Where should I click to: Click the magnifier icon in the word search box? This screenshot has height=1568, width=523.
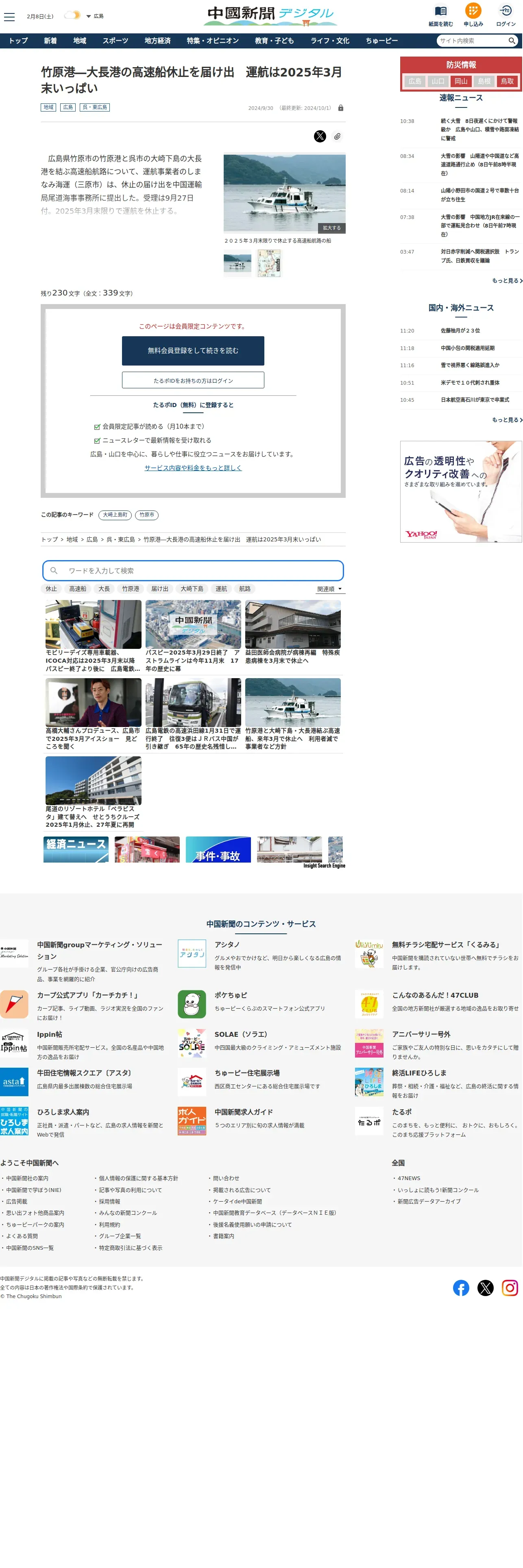(54, 570)
